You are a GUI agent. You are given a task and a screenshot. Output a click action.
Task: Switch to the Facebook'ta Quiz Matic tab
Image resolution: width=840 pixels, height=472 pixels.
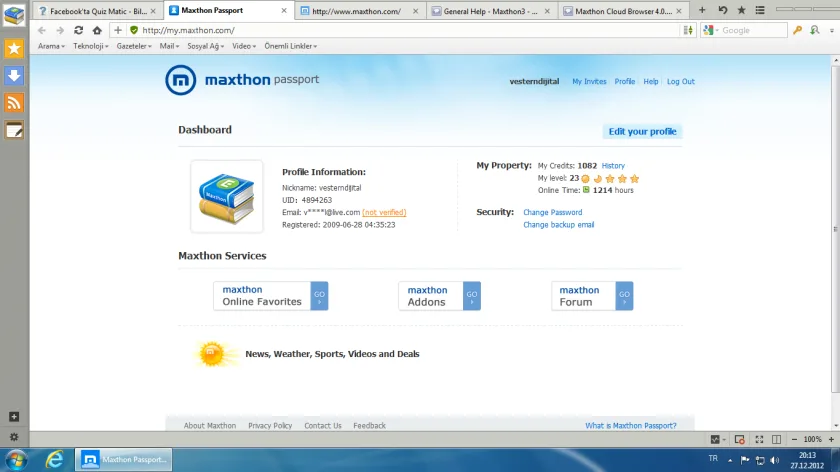click(x=97, y=11)
